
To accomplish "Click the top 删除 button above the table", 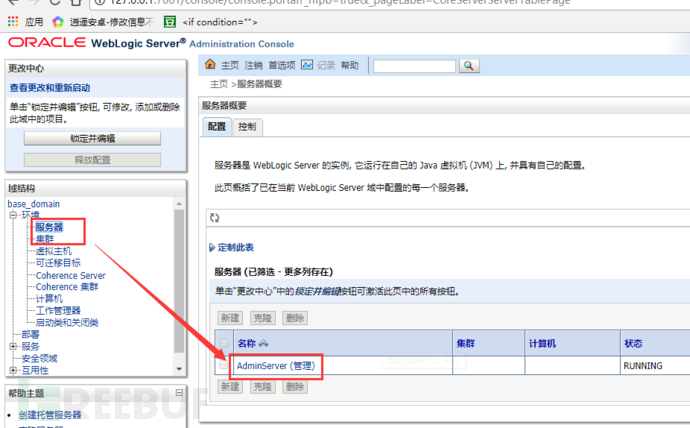I will point(295,318).
